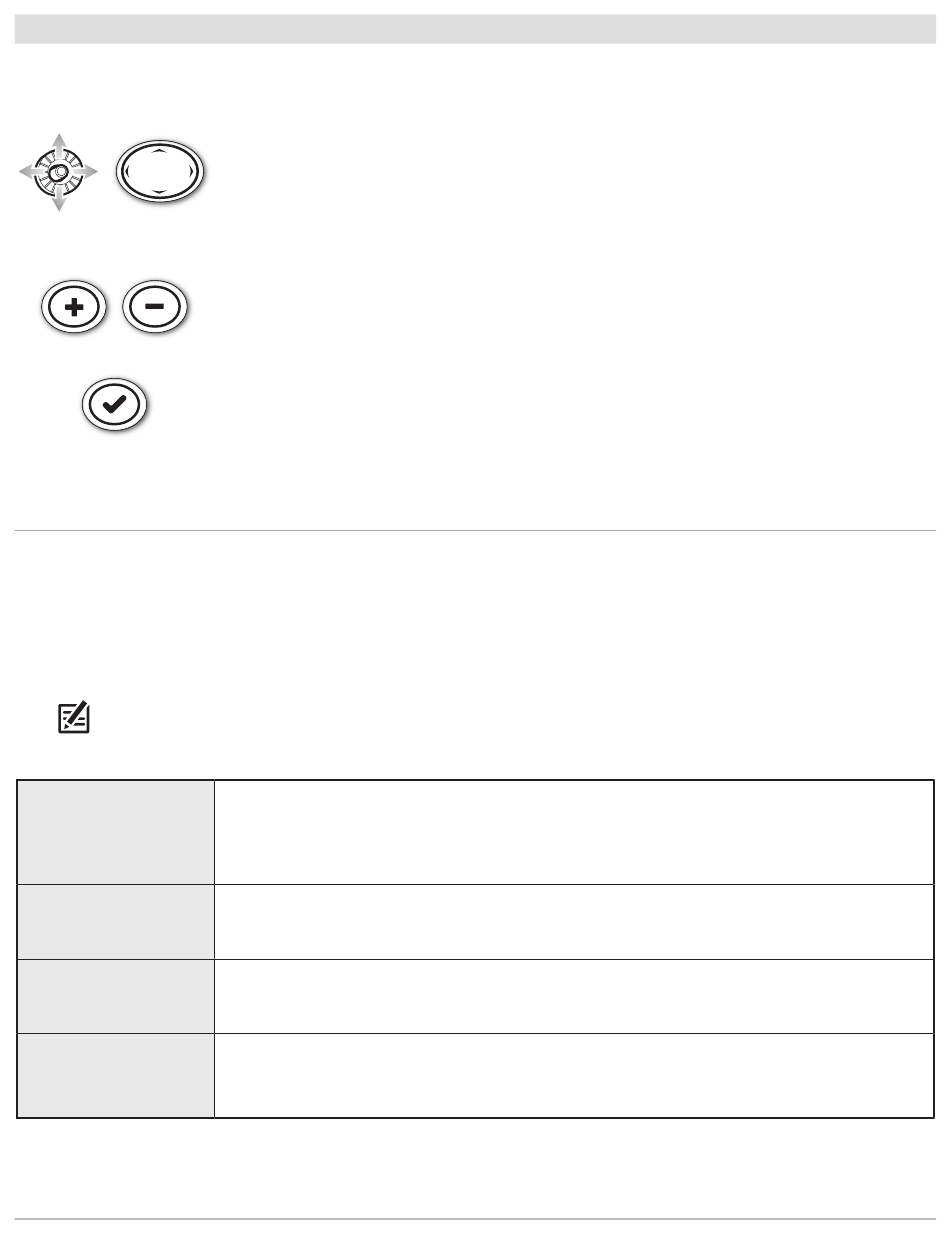Click the joystick's right-pointing arrow

pyautogui.click(x=88, y=172)
